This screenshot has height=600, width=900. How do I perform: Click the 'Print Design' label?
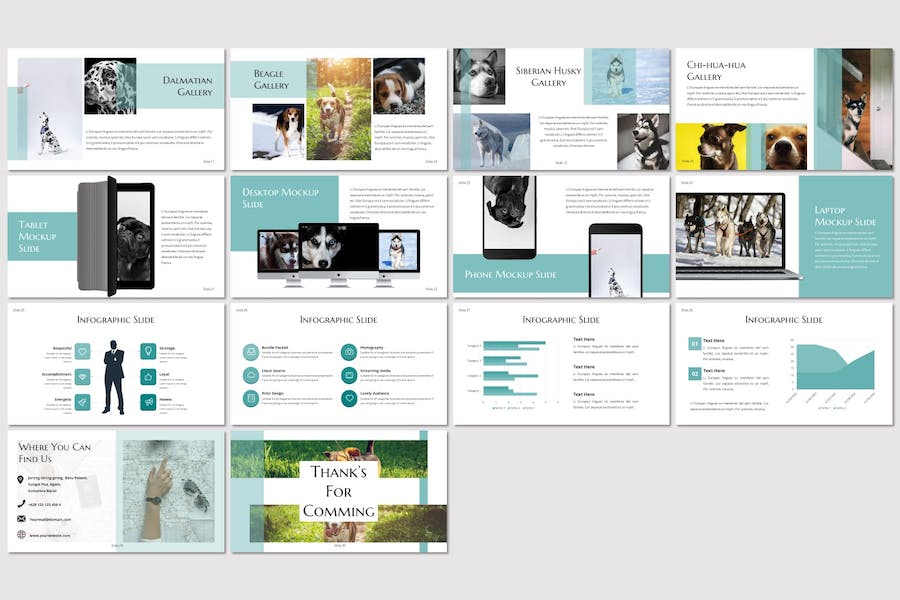(273, 393)
